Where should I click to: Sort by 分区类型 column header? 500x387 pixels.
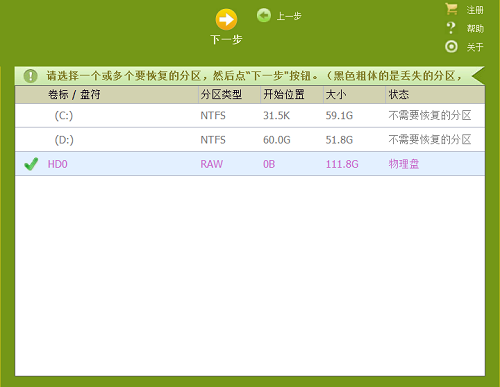coord(229,95)
